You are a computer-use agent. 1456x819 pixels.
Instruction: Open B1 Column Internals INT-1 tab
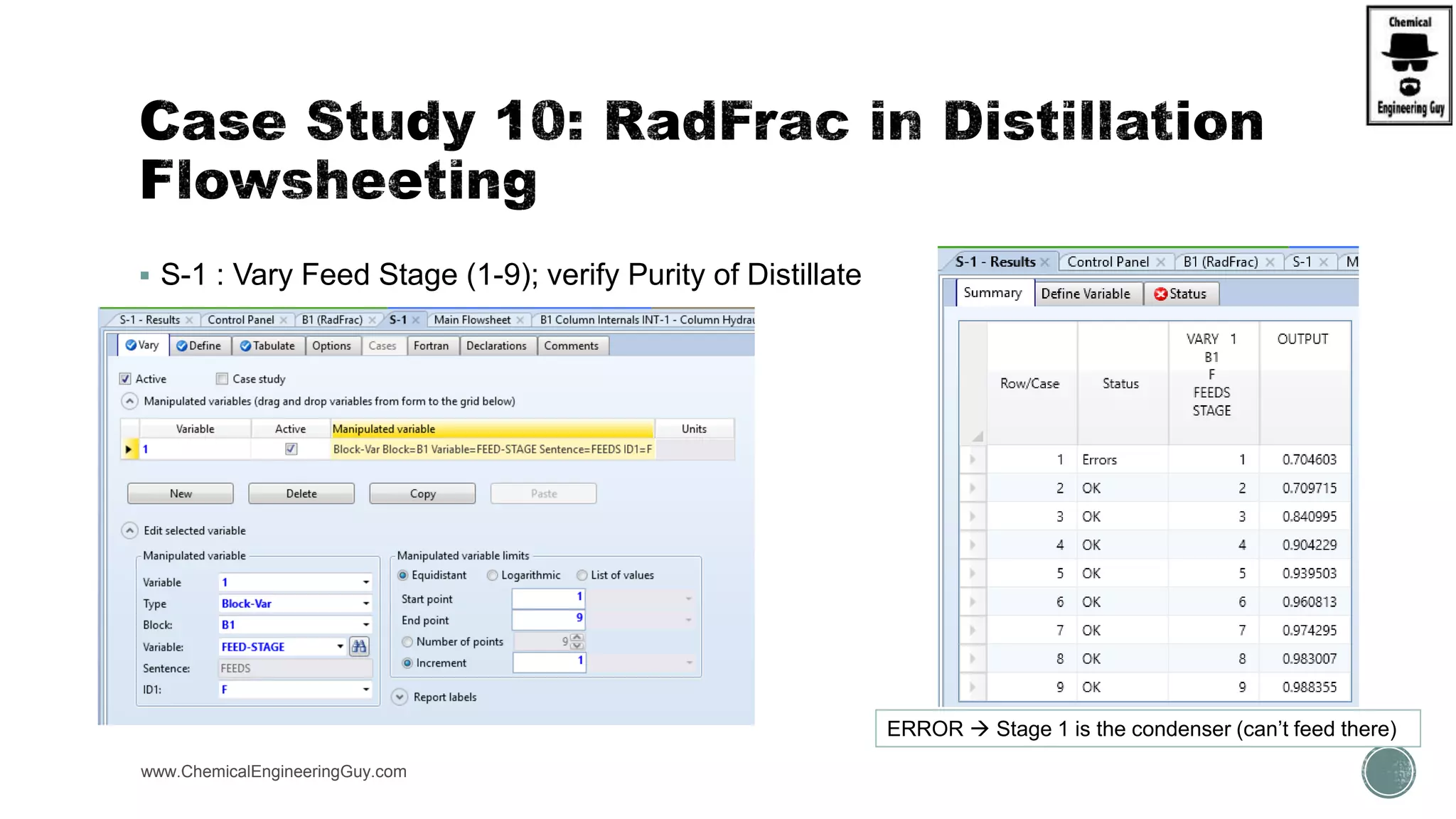click(x=646, y=321)
